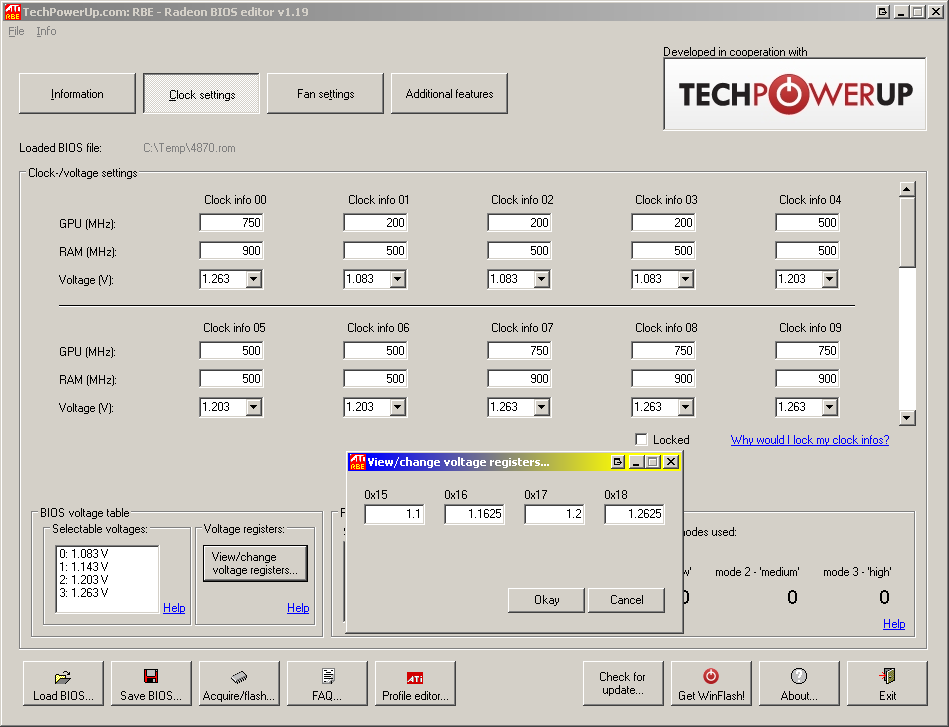The image size is (949, 727).
Task: Click Clock info 07 RAM MHz field
Action: tap(519, 379)
